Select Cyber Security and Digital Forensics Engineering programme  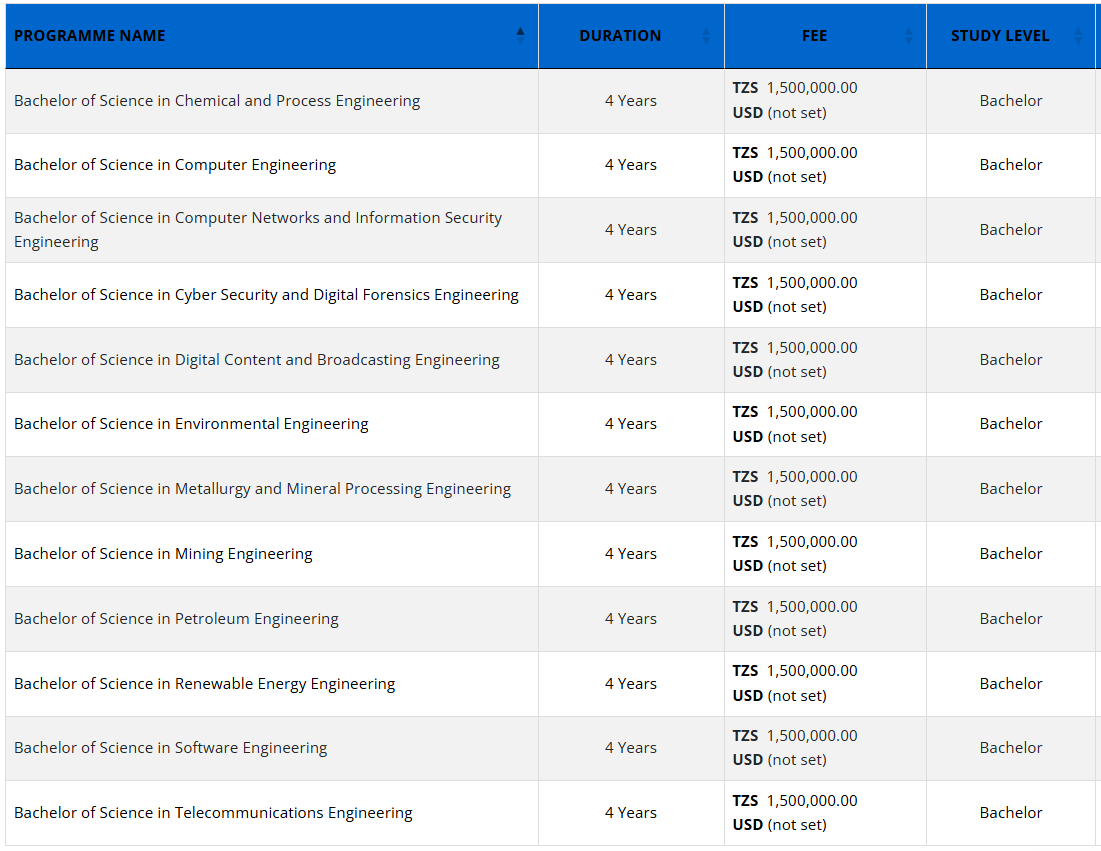[x=266, y=295]
